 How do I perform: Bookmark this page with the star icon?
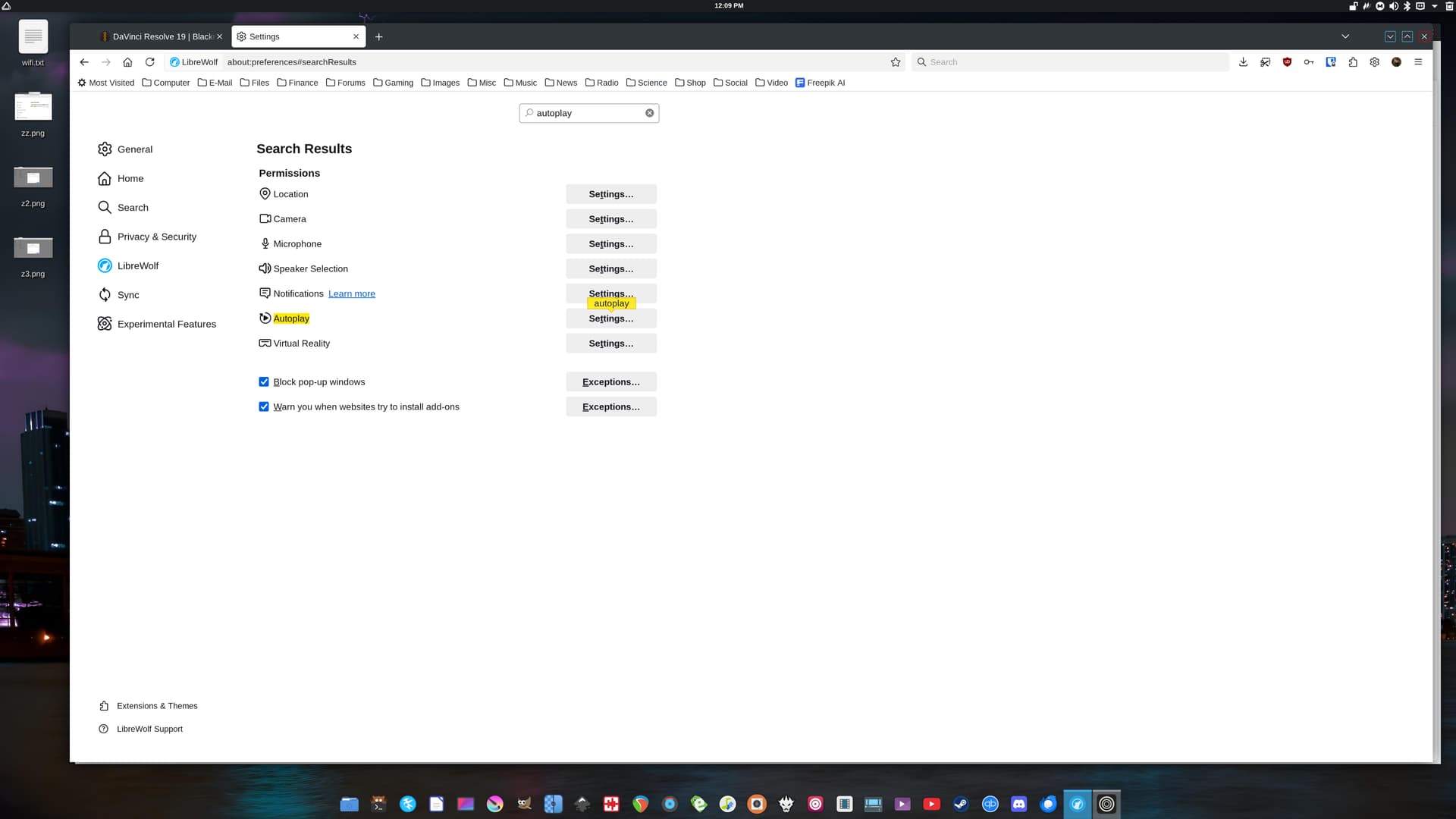896,62
